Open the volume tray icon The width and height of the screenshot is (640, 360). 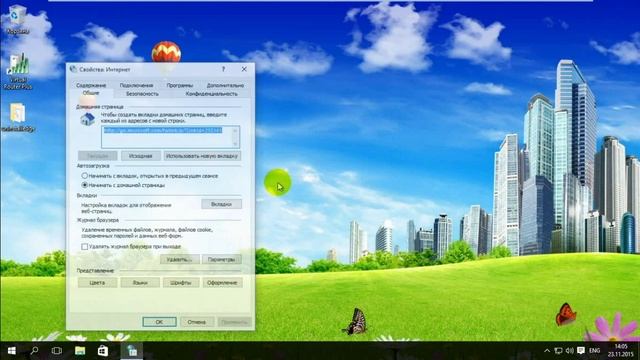tap(569, 351)
